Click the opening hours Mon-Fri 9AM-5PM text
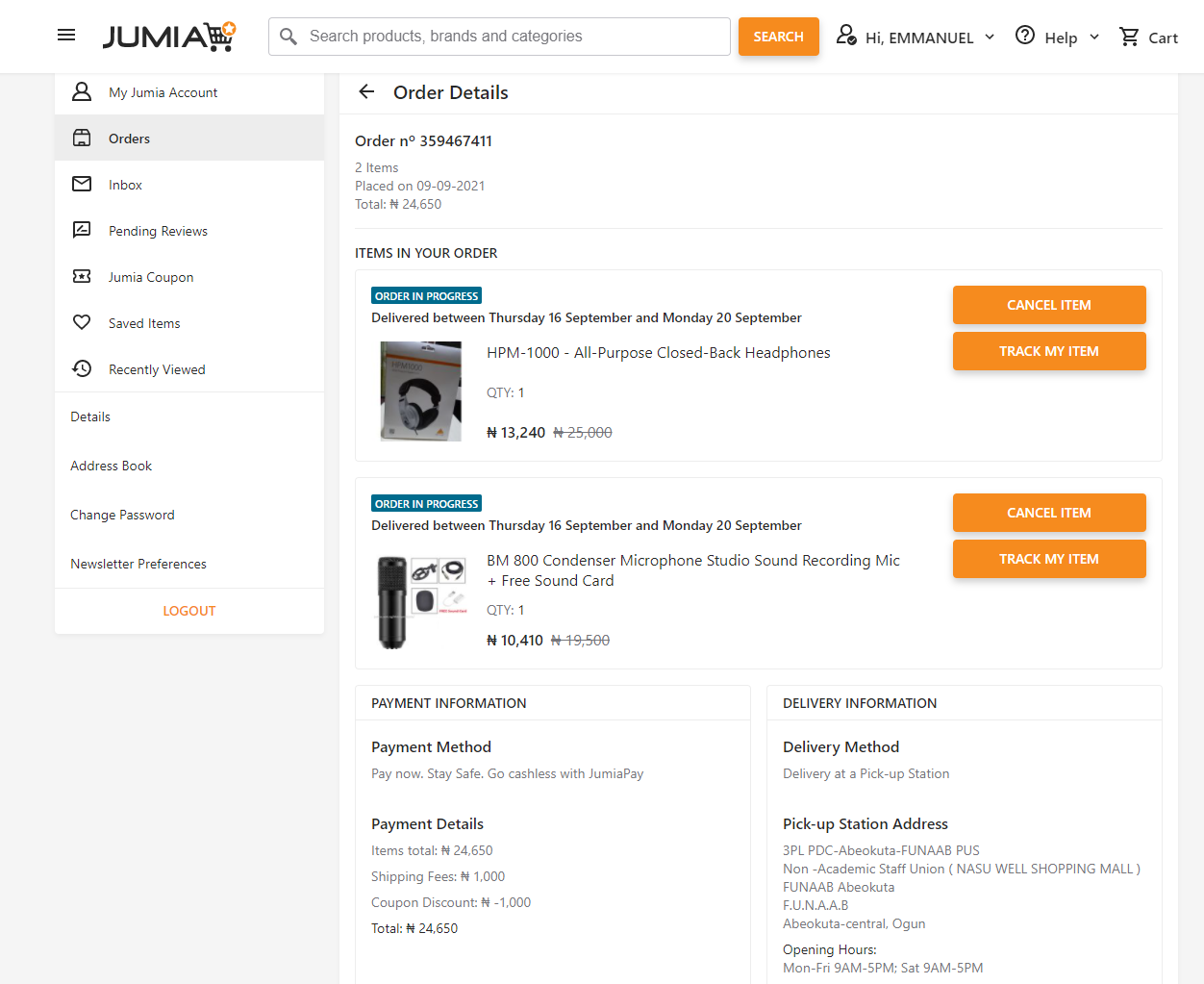Image resolution: width=1204 pixels, height=984 pixels. click(883, 968)
